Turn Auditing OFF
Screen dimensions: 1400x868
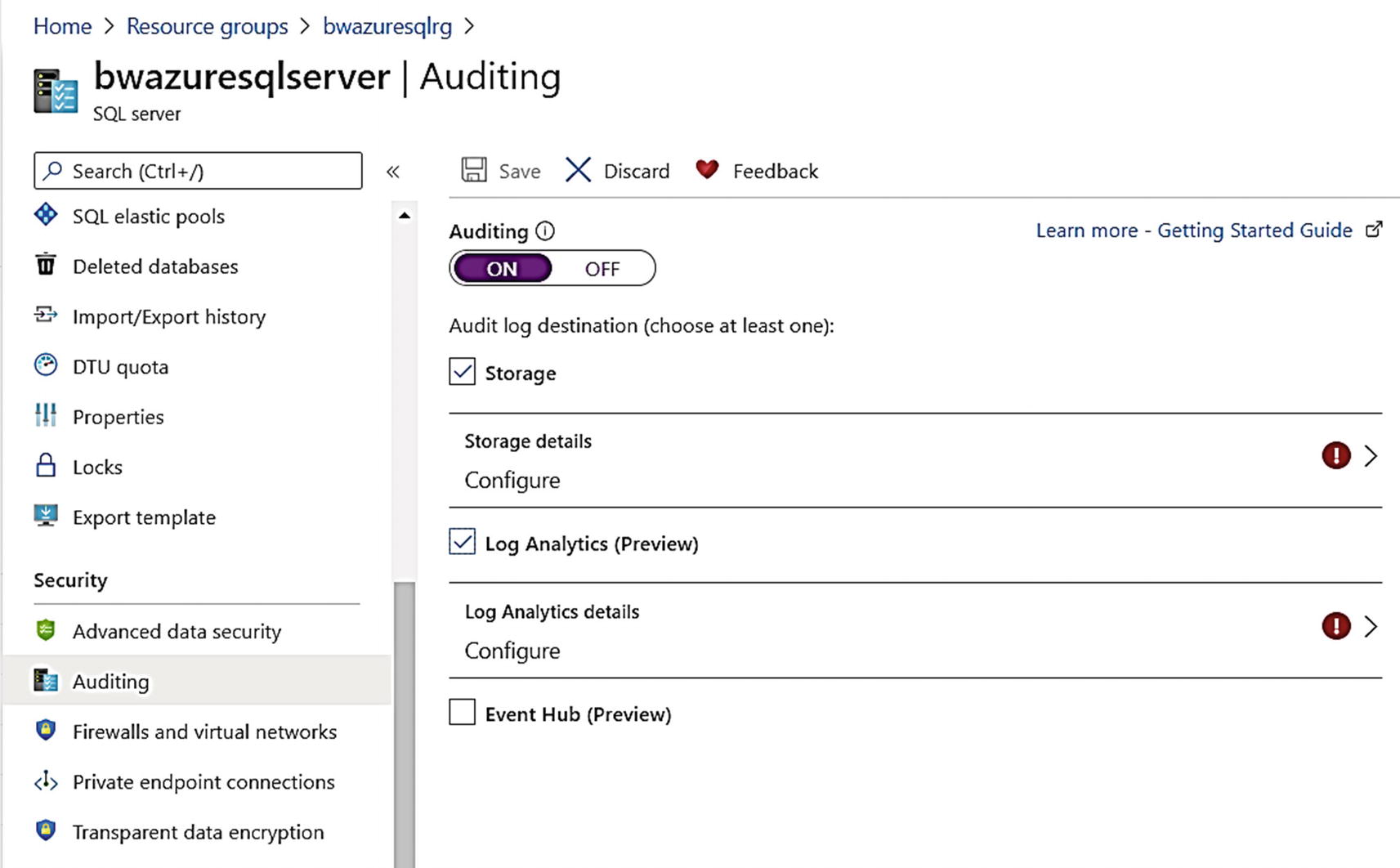(602, 269)
